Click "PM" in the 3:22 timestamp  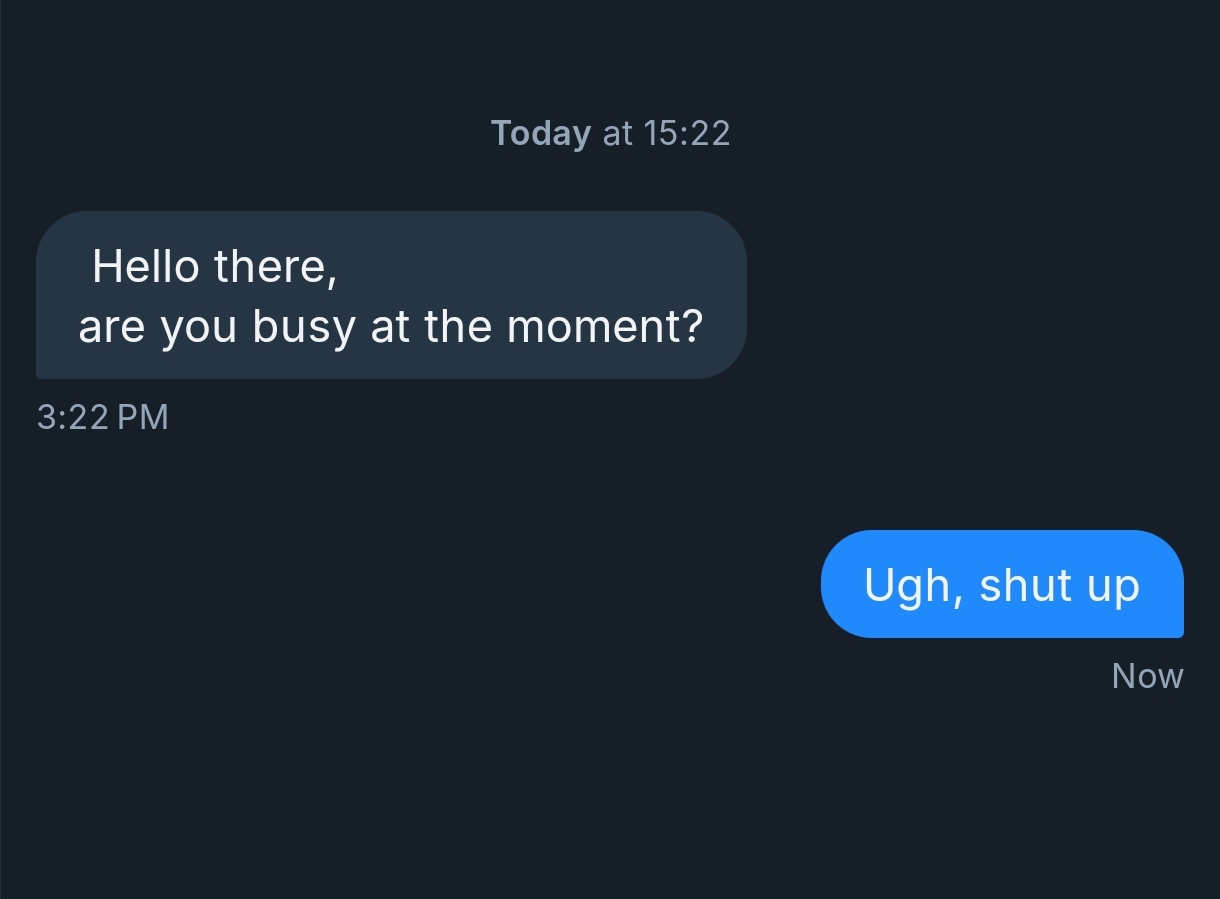[143, 417]
